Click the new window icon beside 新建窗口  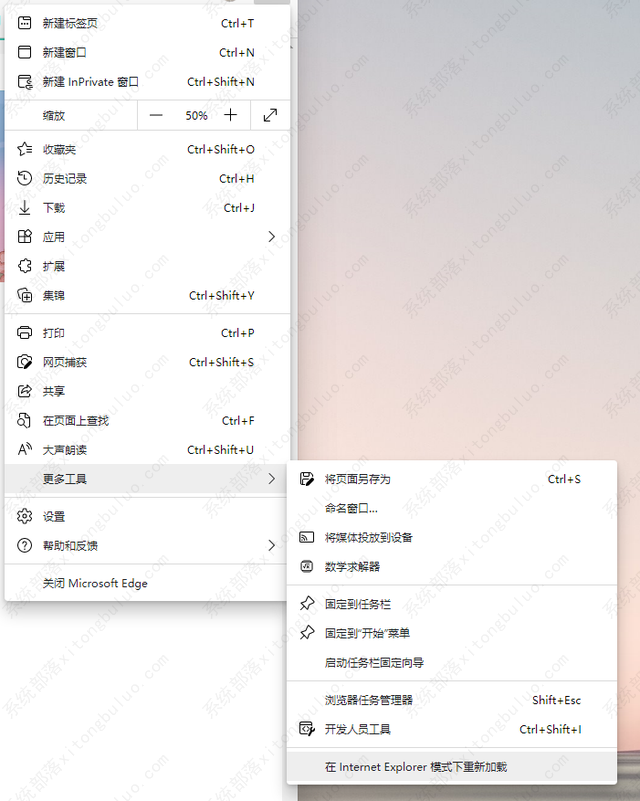[x=25, y=52]
